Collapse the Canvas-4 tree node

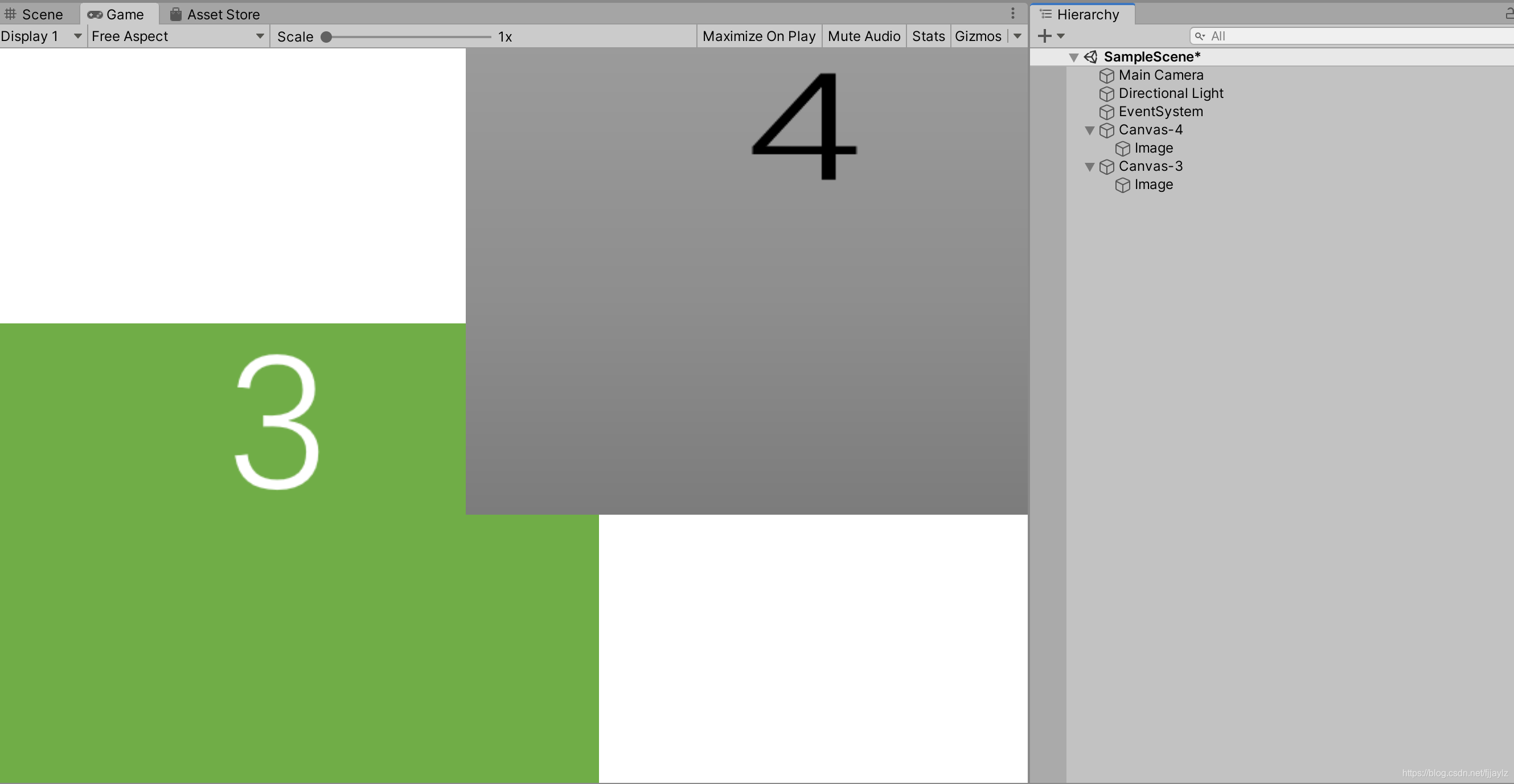point(1089,130)
